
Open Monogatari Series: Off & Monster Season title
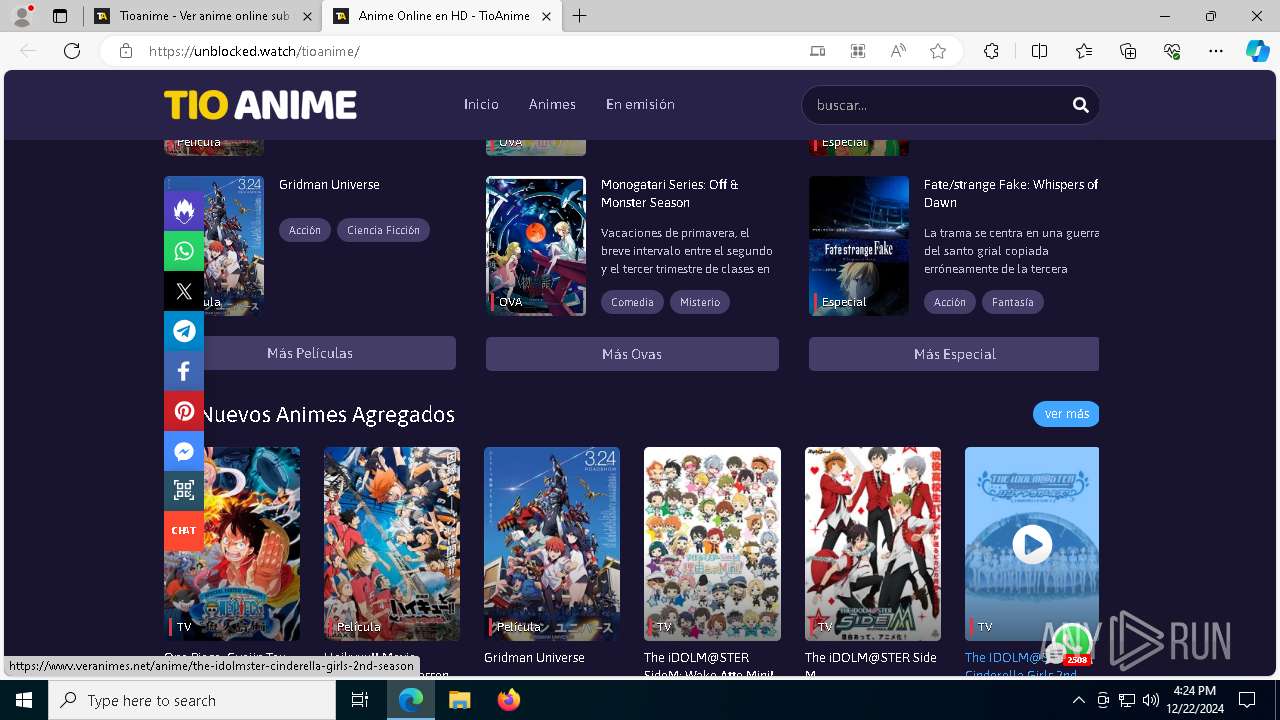[670, 193]
